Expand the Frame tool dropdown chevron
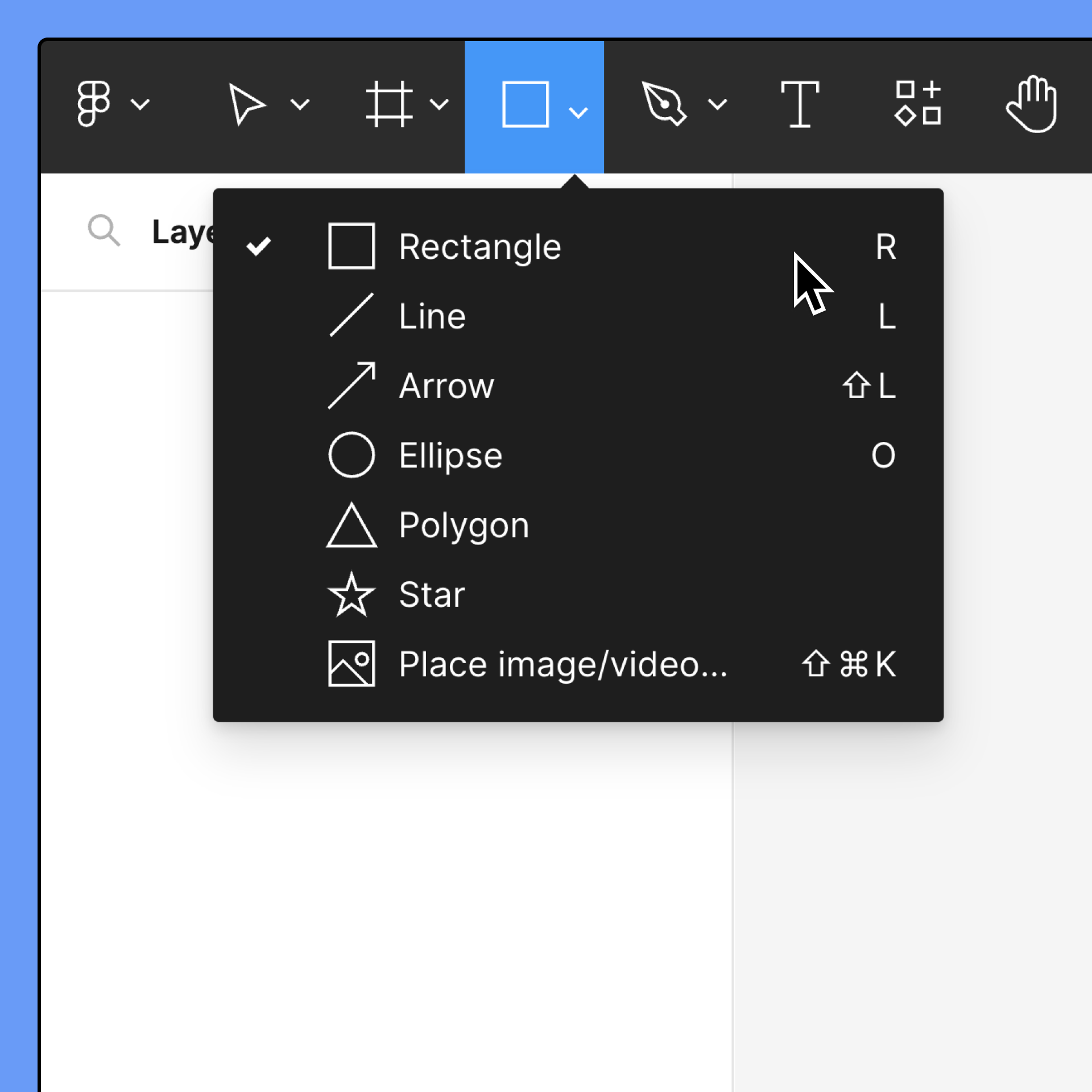Image resolution: width=1092 pixels, height=1092 pixels. (439, 104)
